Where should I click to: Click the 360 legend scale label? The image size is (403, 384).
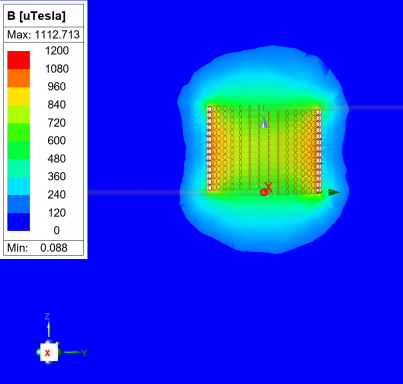click(x=57, y=176)
